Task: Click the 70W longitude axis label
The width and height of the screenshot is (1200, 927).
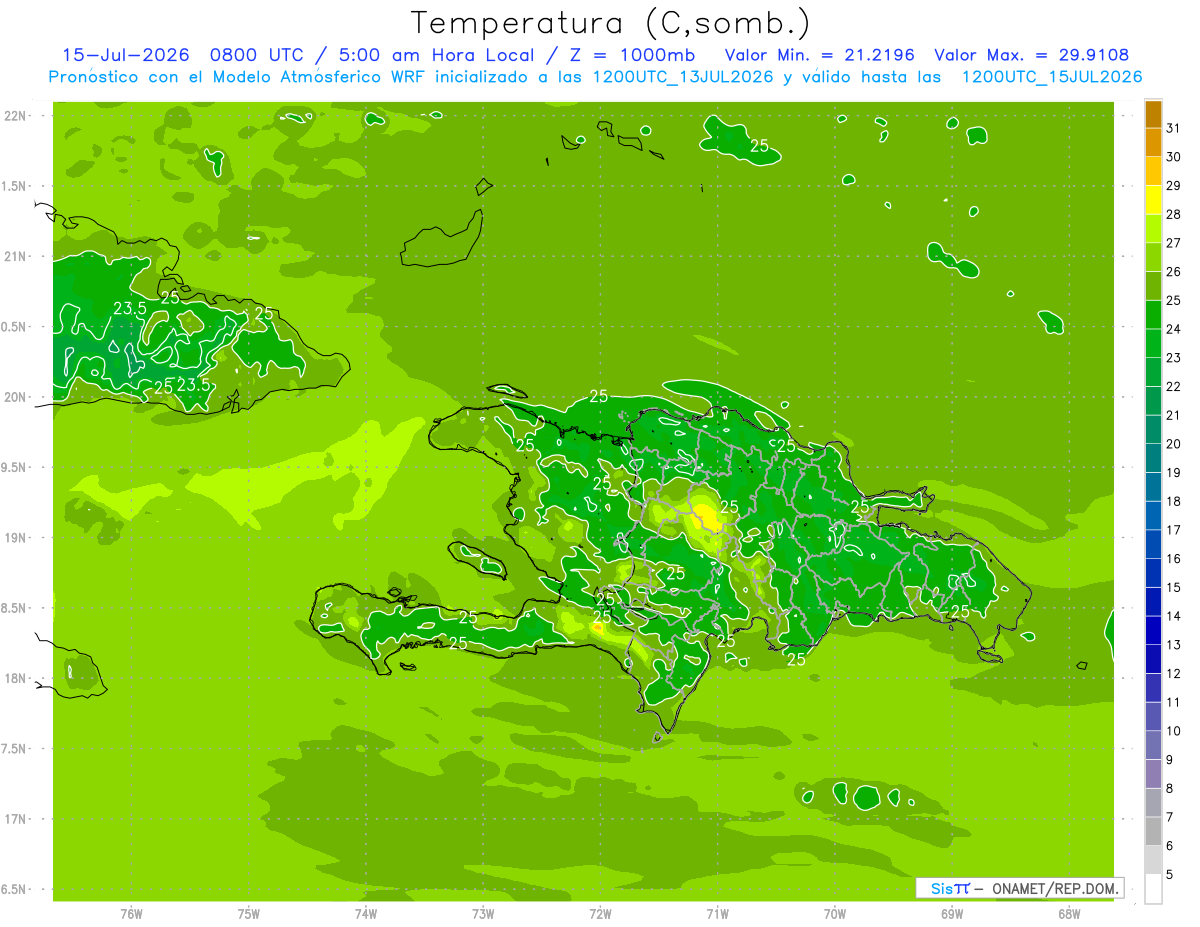Action: 835,914
